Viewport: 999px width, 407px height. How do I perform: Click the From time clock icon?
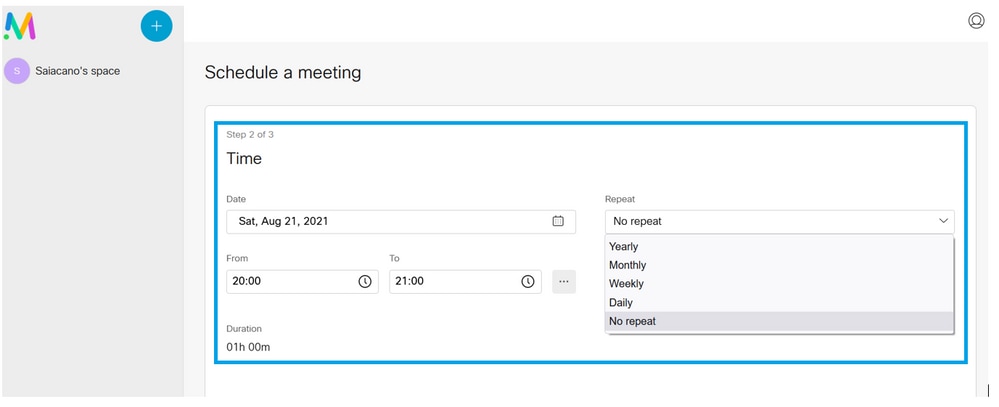tap(365, 282)
